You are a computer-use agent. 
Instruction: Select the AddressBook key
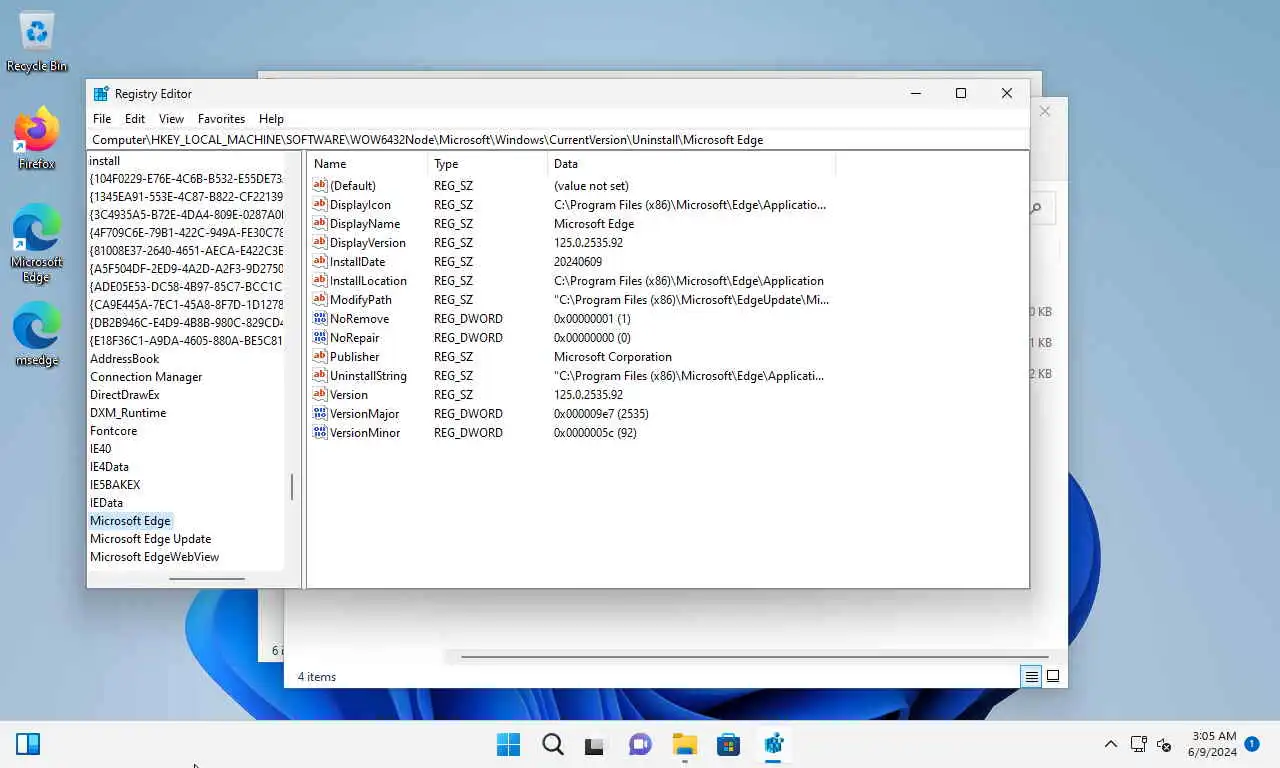click(x=125, y=359)
